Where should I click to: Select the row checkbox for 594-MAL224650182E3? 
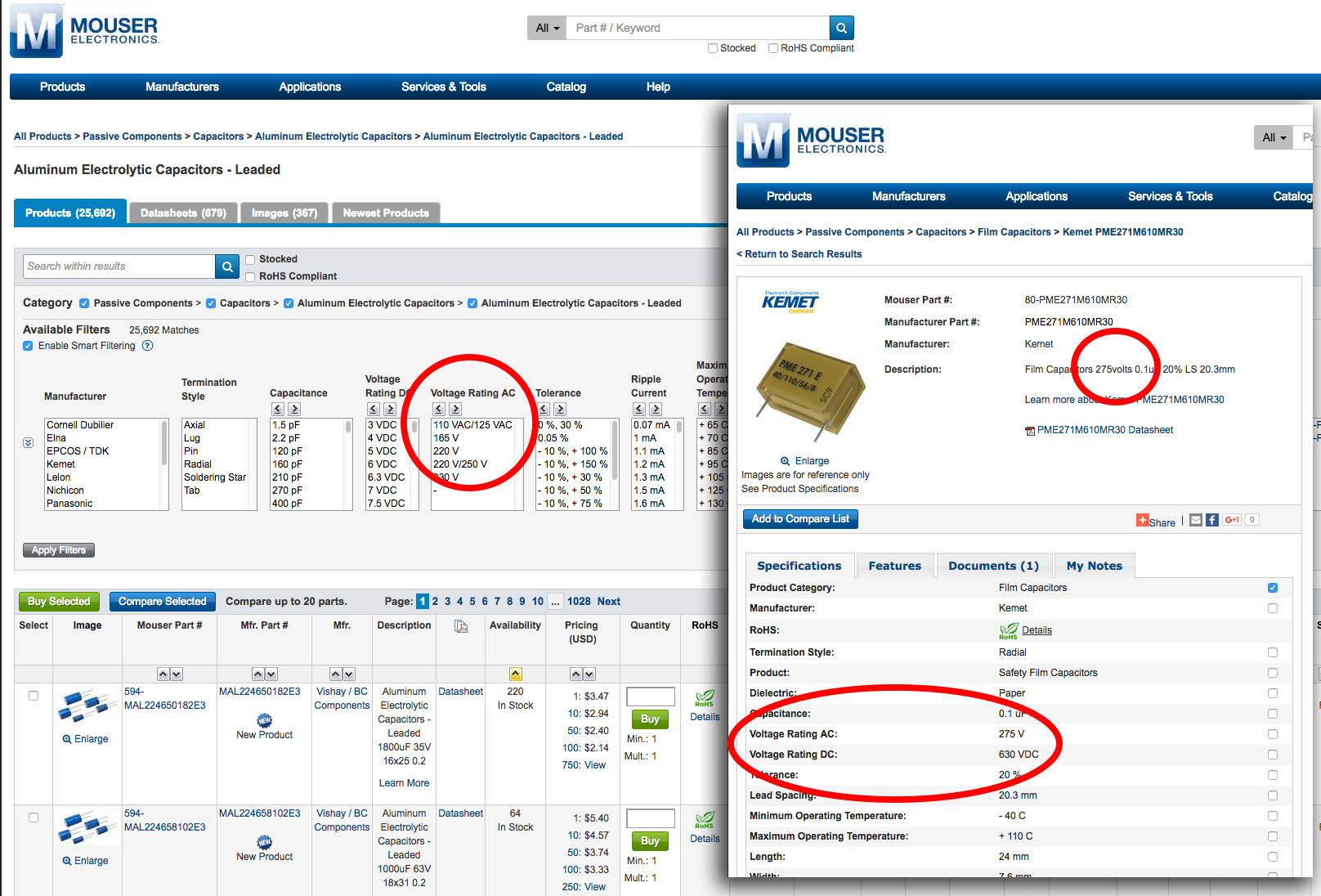pyautogui.click(x=34, y=696)
